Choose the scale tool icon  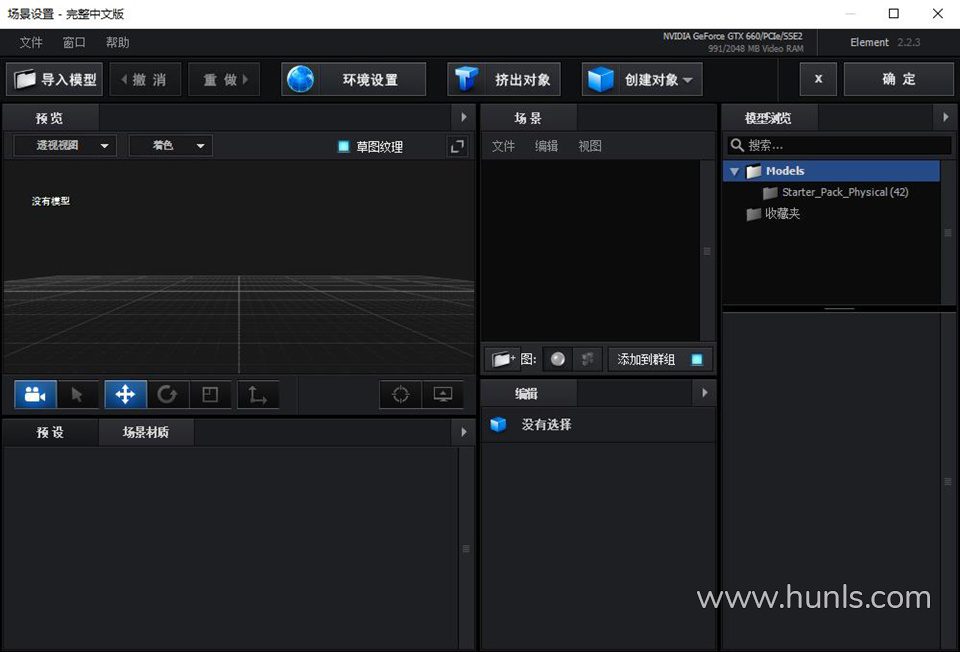pyautogui.click(x=210, y=395)
